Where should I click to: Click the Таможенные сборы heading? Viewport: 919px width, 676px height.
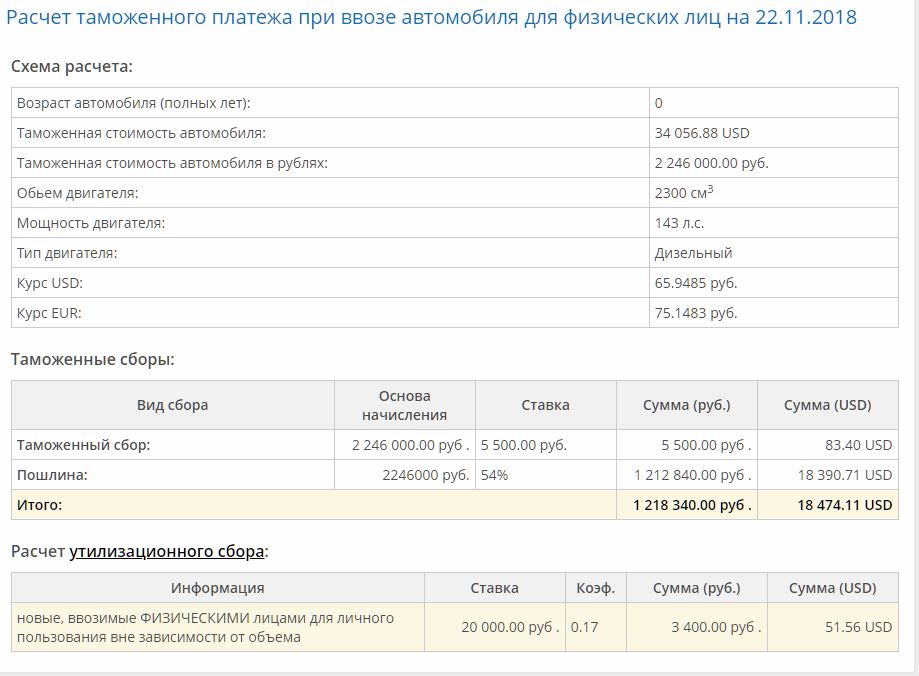click(x=93, y=359)
